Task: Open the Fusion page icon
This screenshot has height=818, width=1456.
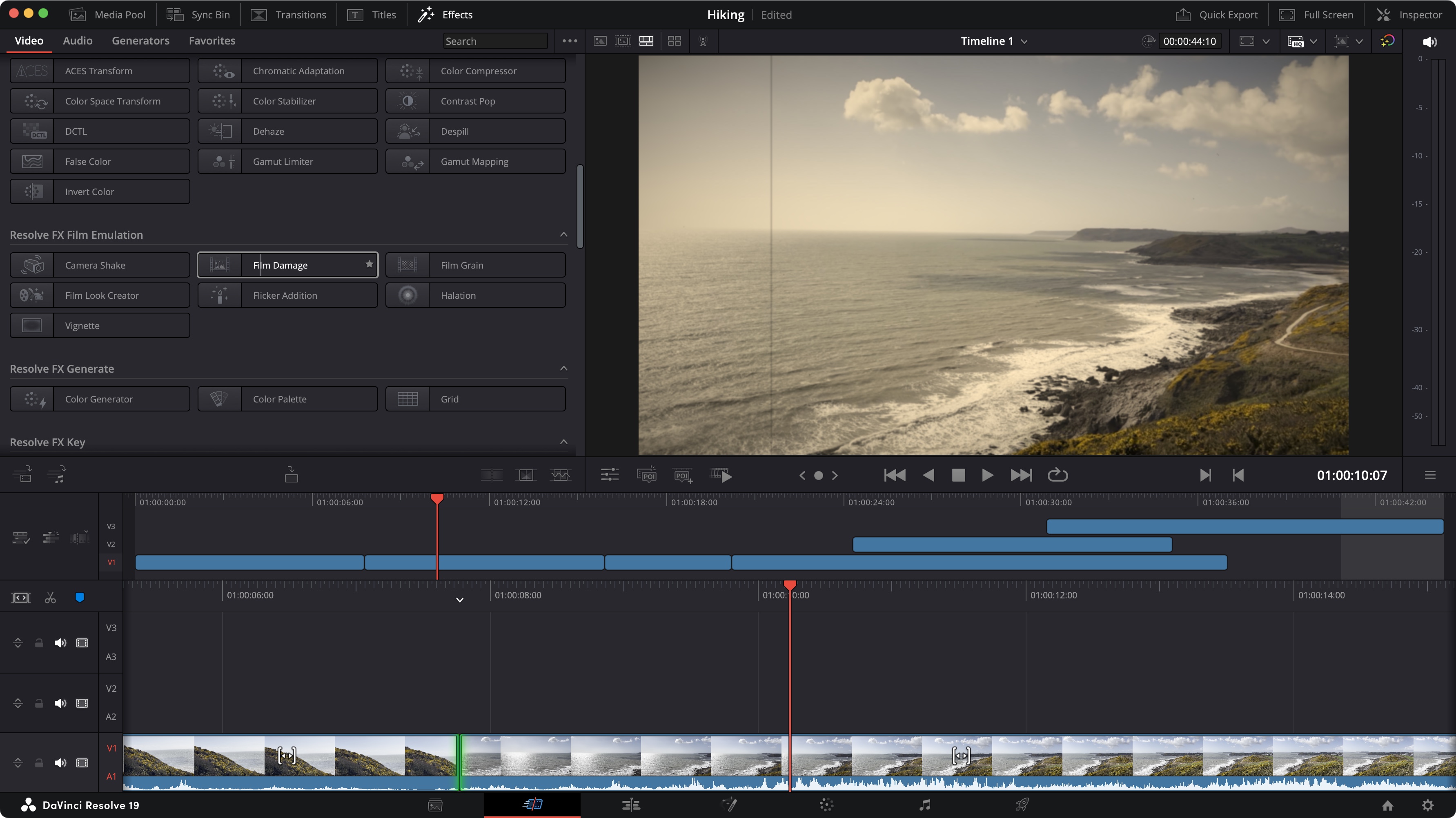Action: pos(729,805)
